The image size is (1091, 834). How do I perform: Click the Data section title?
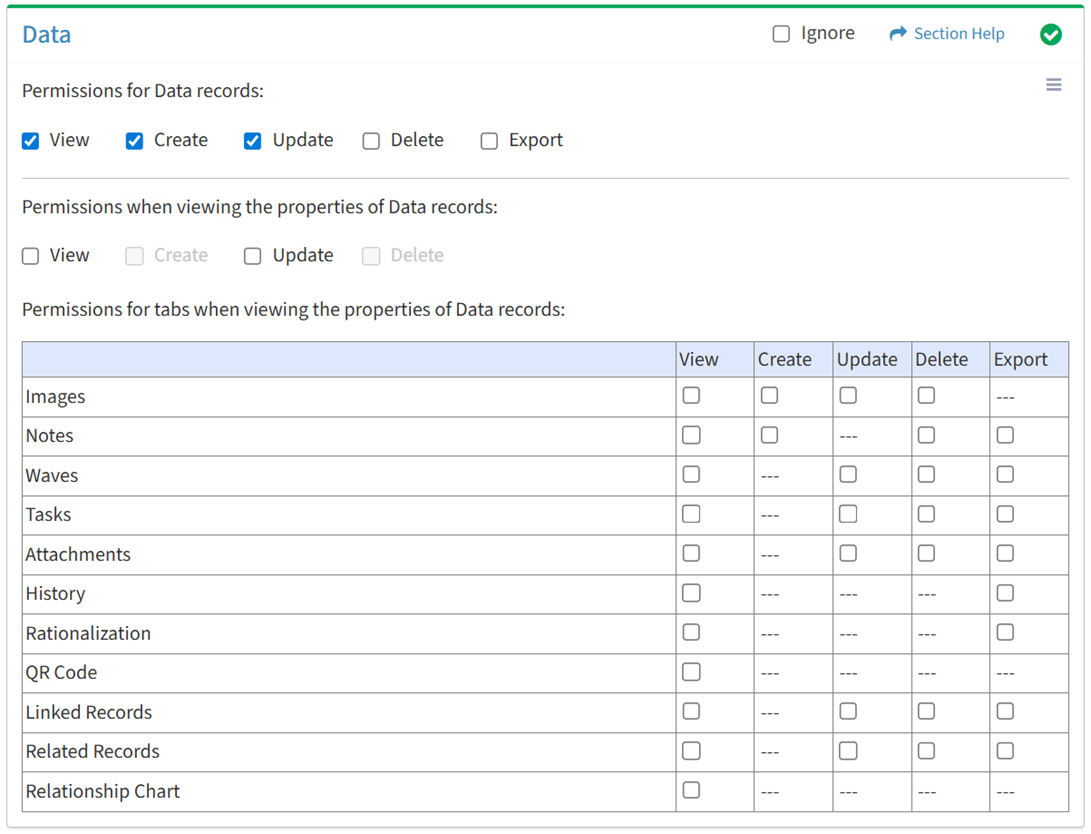point(47,35)
